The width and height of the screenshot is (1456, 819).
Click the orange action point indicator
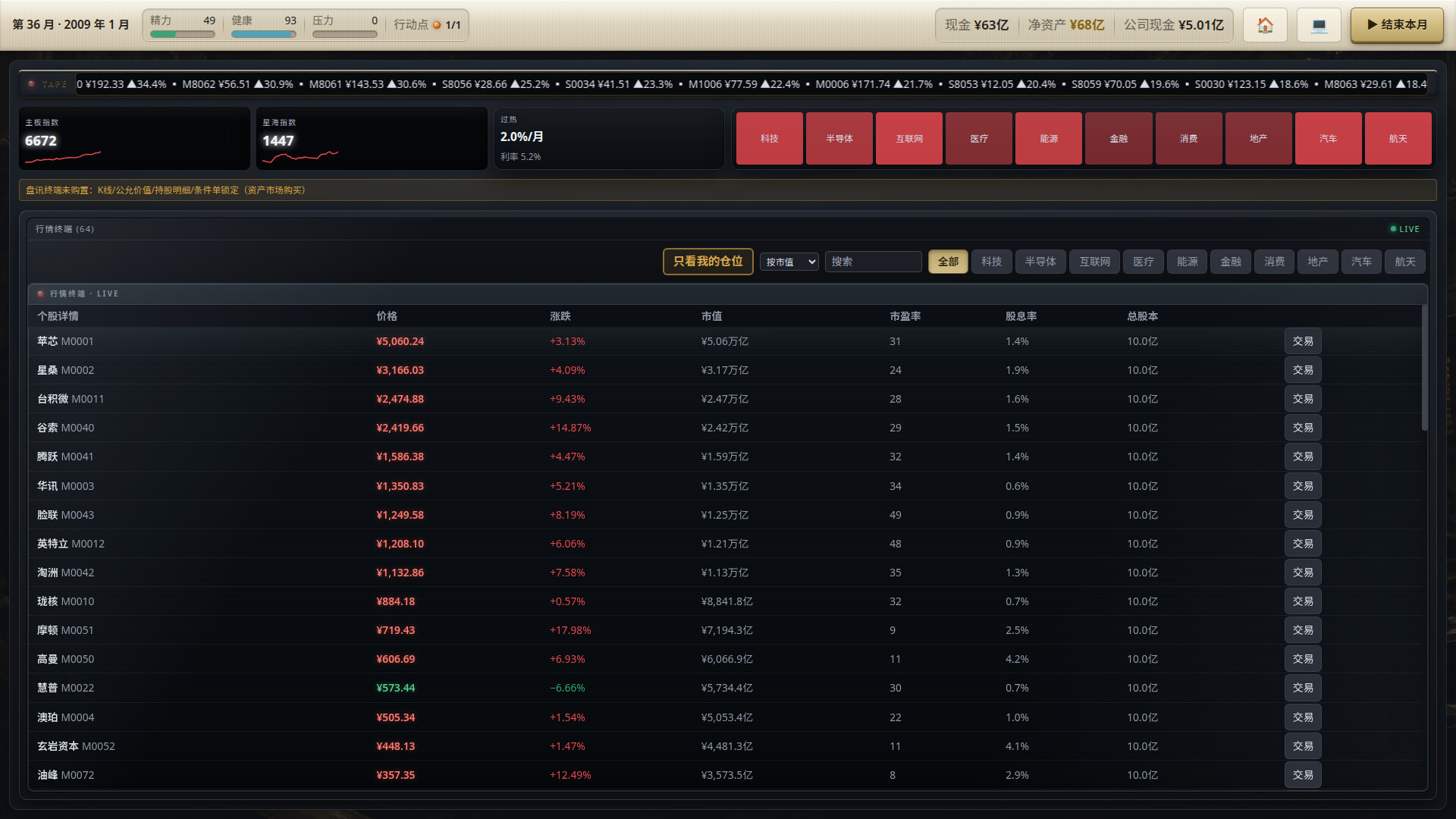tap(437, 25)
